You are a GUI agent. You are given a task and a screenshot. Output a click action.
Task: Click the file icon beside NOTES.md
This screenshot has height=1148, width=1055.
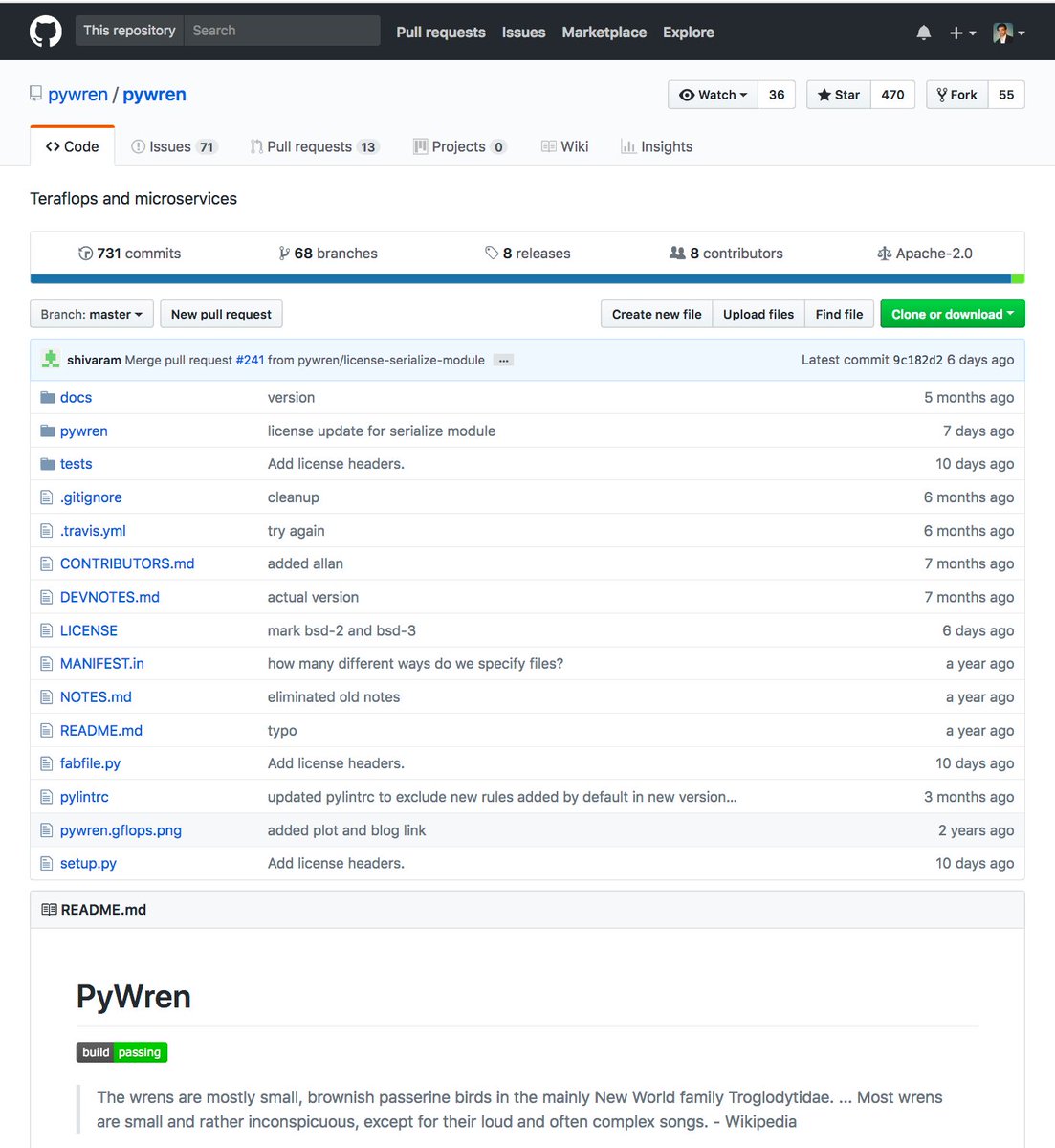[x=46, y=697]
